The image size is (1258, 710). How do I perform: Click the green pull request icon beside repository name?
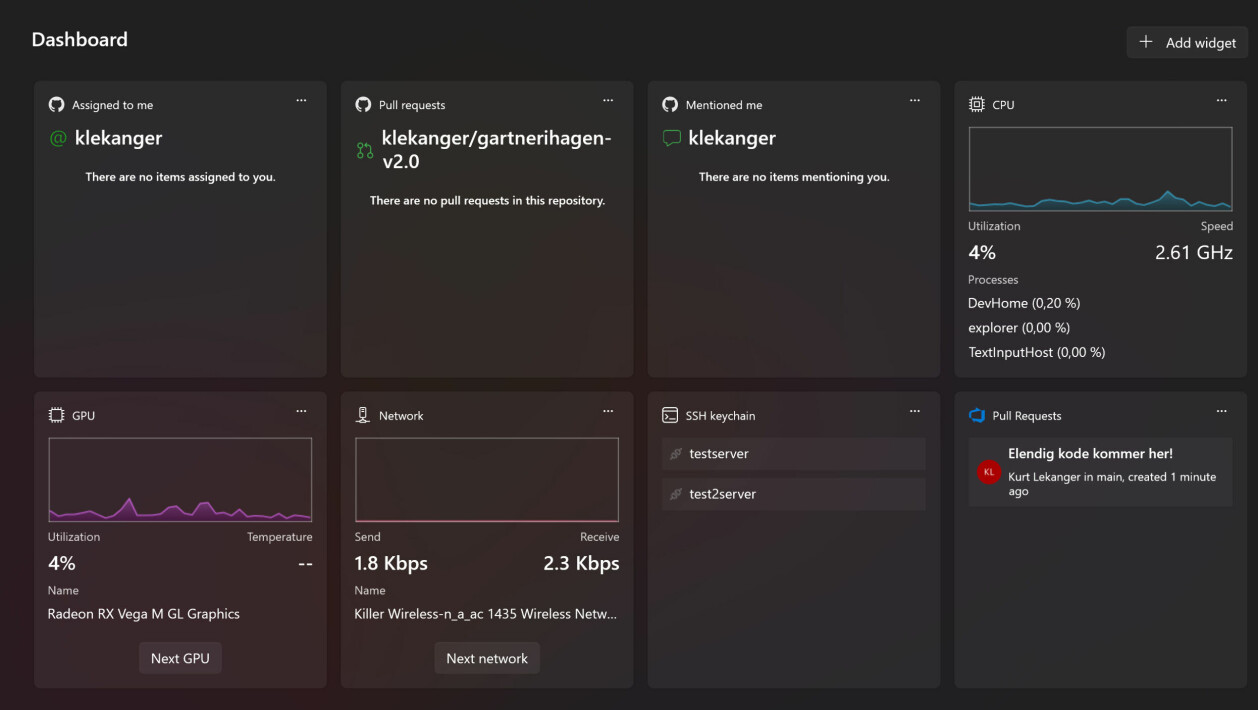[x=365, y=151]
